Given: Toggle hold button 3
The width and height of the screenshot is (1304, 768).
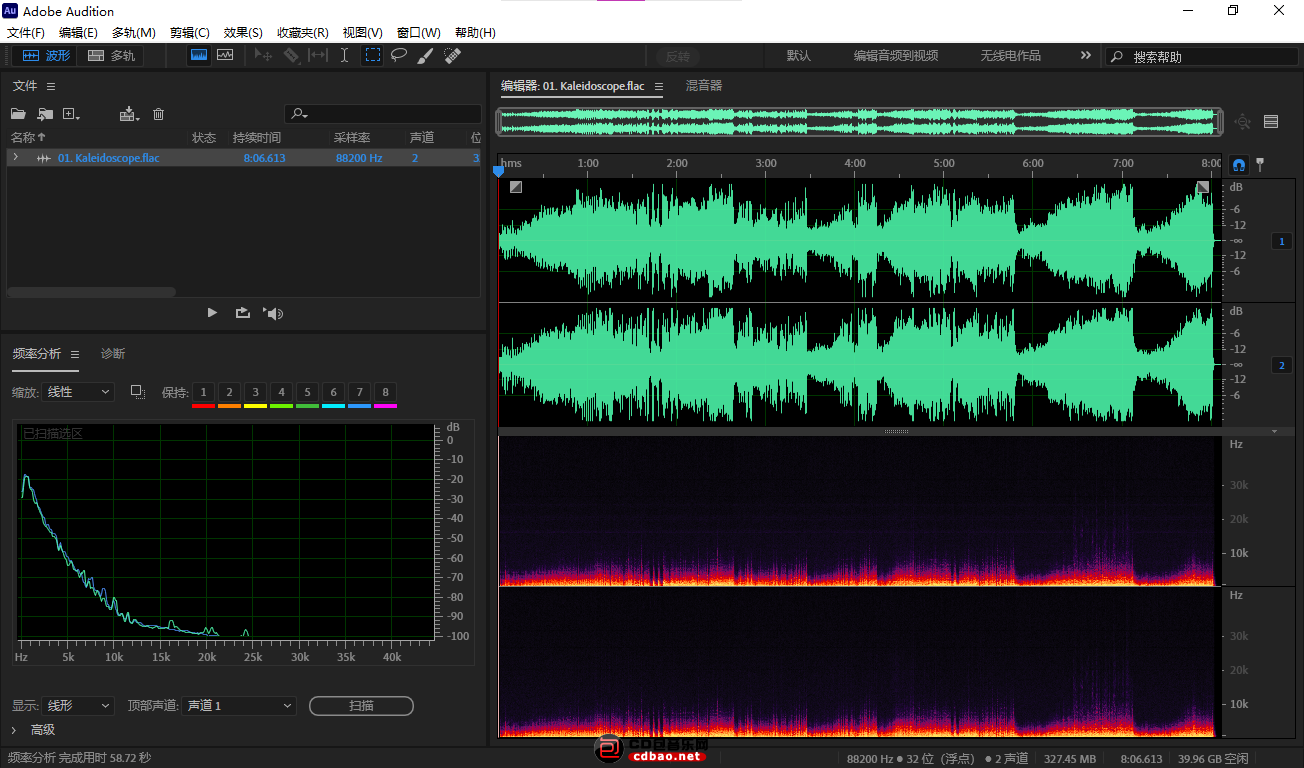Looking at the screenshot, I should click(x=255, y=392).
